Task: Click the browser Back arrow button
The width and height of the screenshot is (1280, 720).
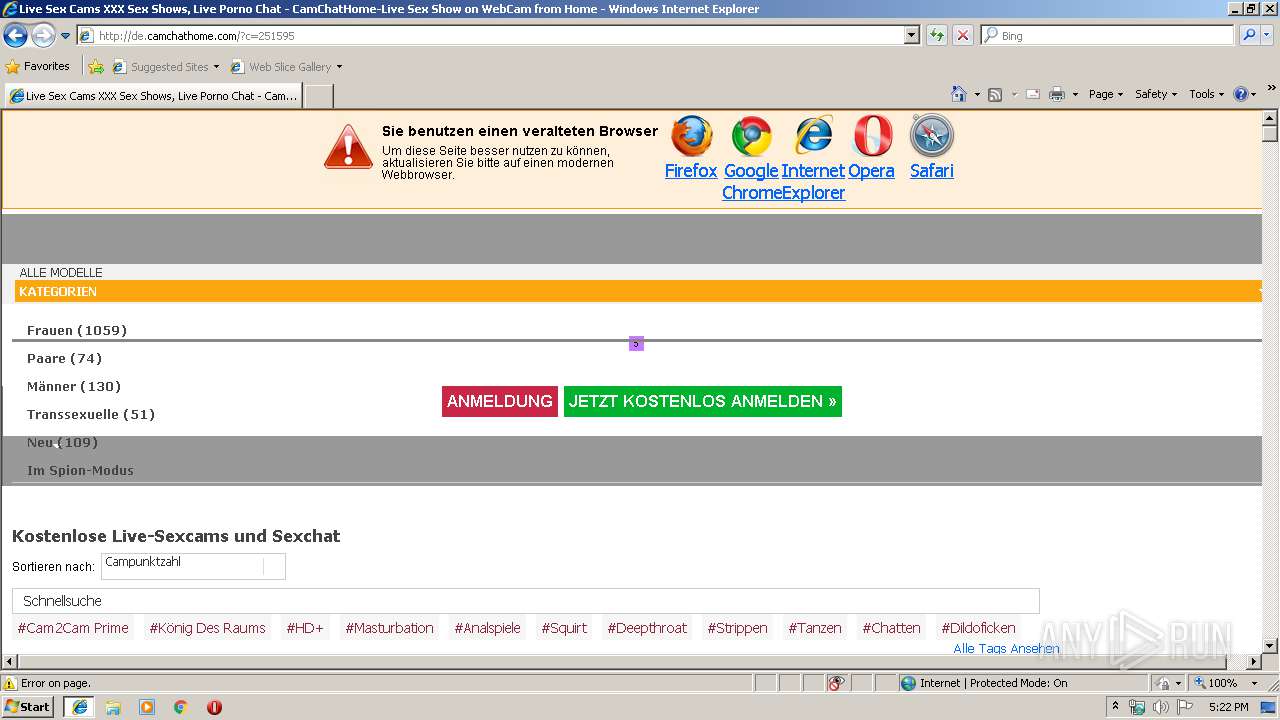Action: pos(15,36)
